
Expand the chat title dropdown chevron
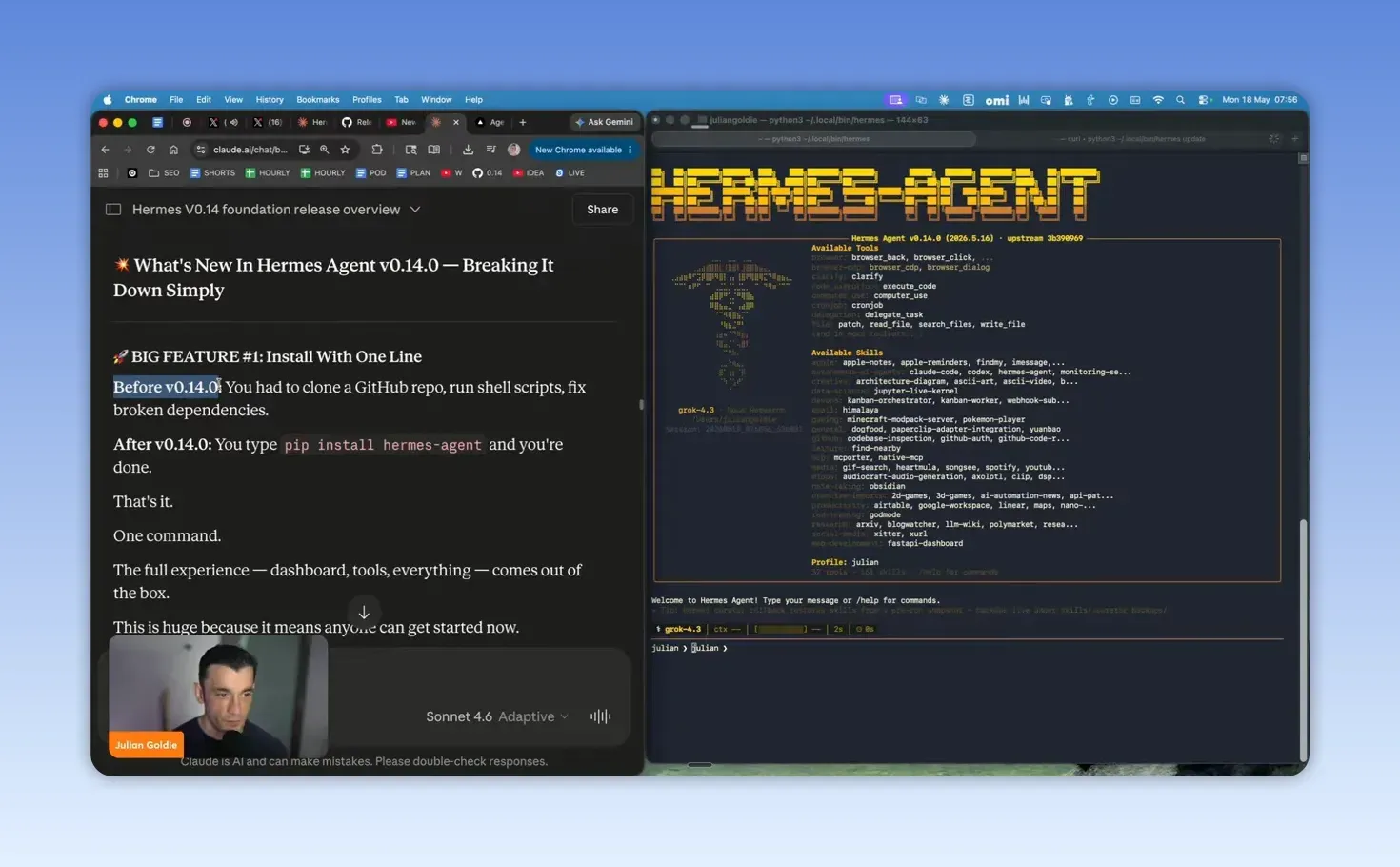point(415,210)
